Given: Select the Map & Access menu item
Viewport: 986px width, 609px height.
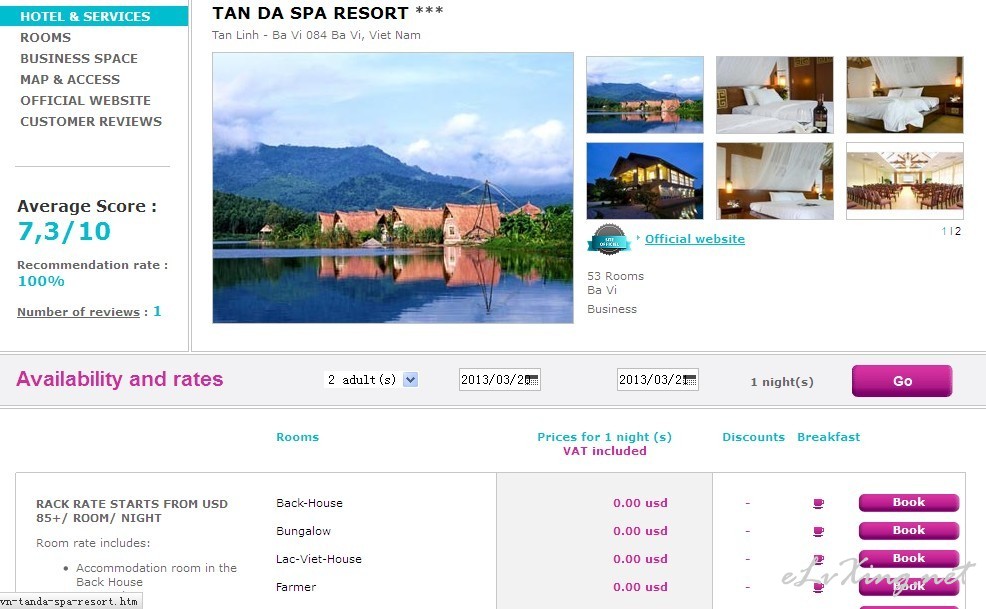Looking at the screenshot, I should click(x=70, y=80).
